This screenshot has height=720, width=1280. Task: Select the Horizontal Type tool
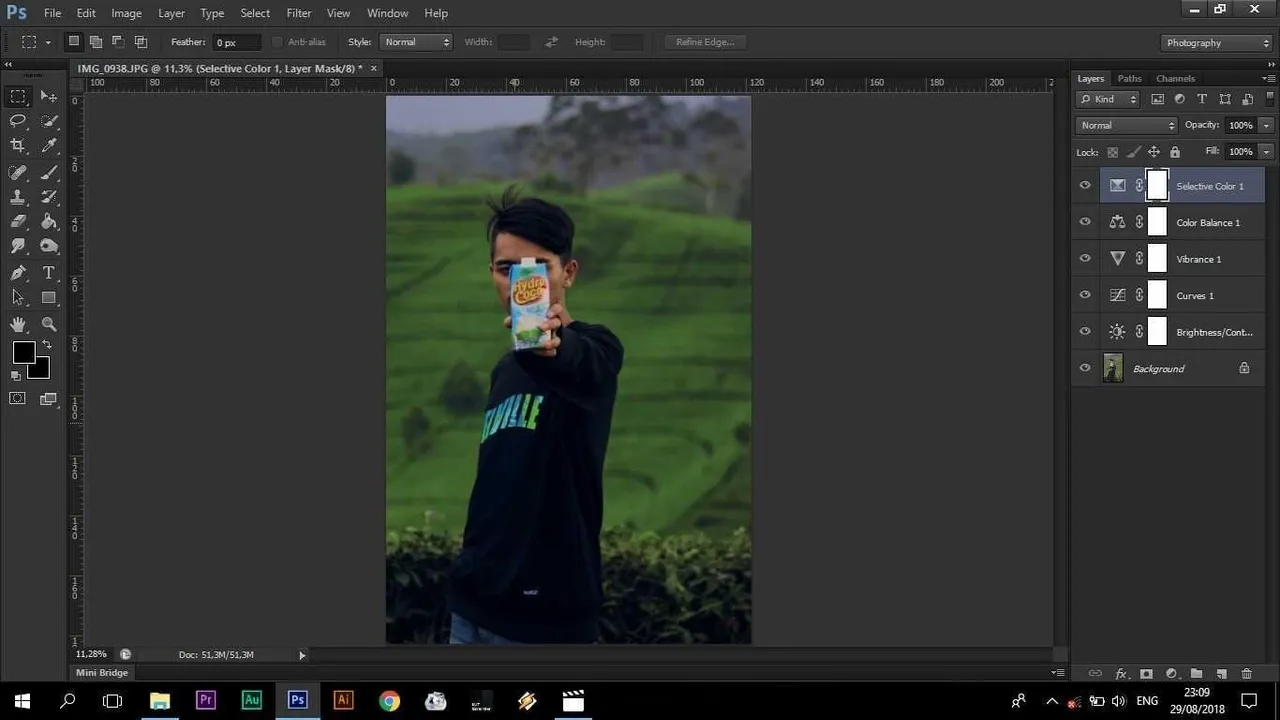(x=48, y=273)
